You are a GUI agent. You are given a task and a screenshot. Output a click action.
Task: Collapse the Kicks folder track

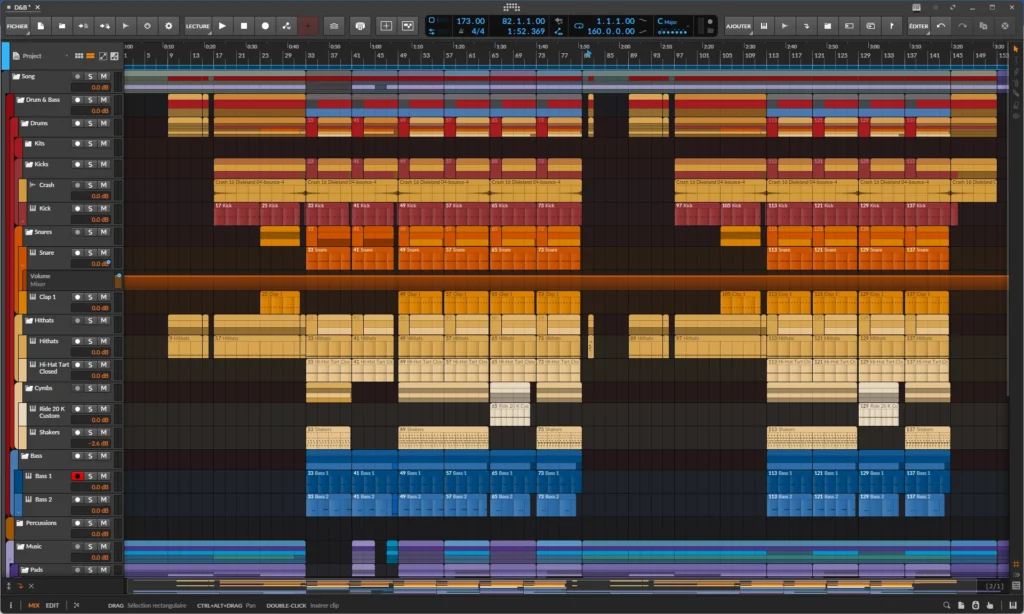tap(29, 164)
